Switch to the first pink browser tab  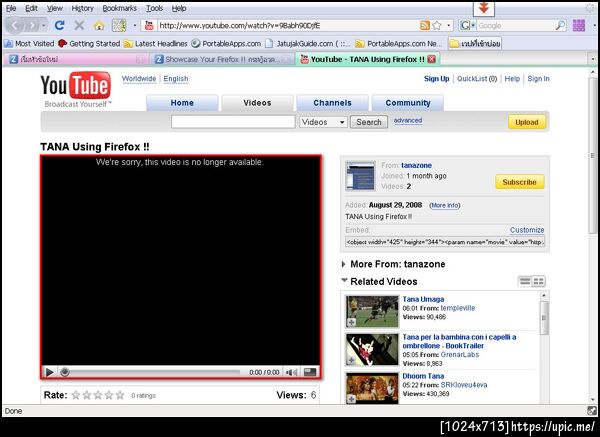[x=77, y=59]
